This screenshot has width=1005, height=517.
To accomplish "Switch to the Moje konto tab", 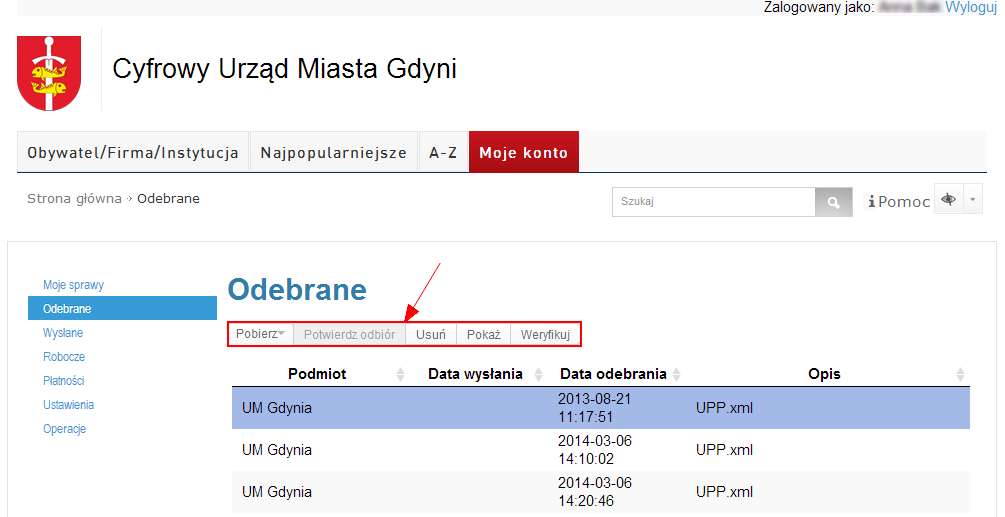I will click(x=523, y=153).
